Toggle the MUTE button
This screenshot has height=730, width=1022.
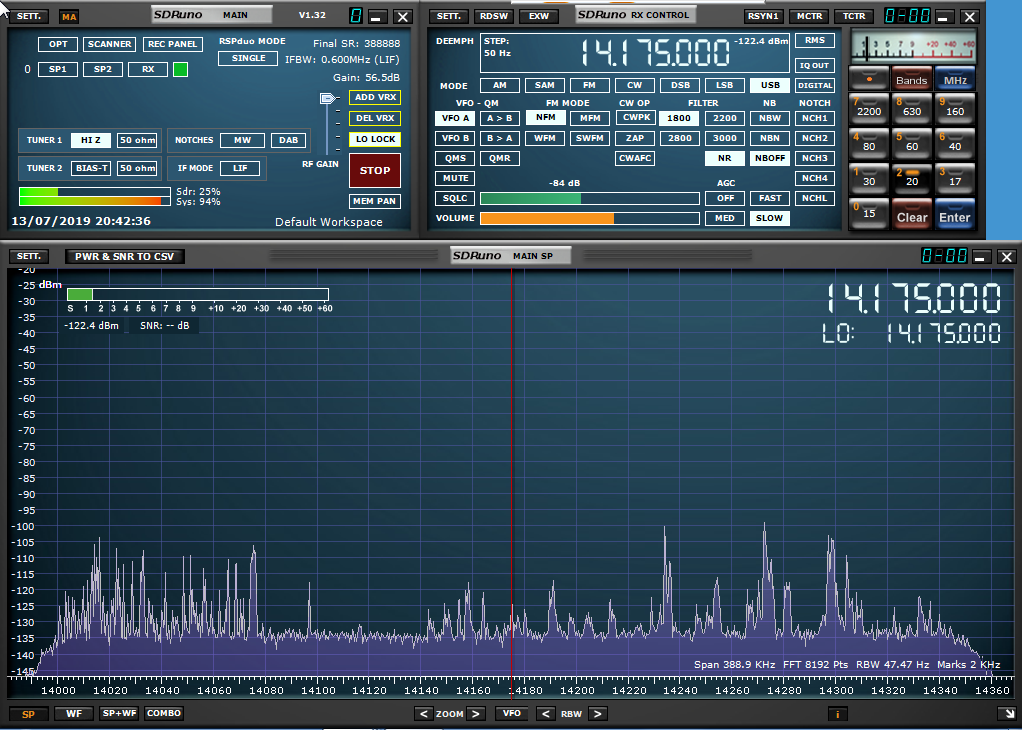pos(455,178)
